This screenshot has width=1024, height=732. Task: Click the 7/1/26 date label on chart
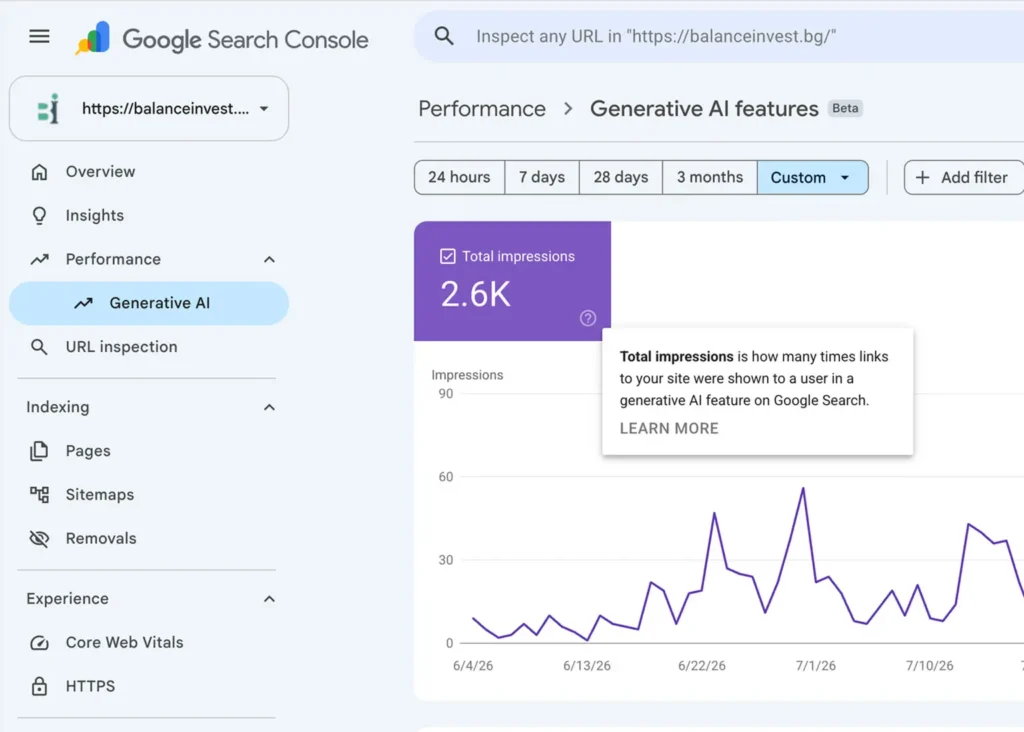coord(816,665)
